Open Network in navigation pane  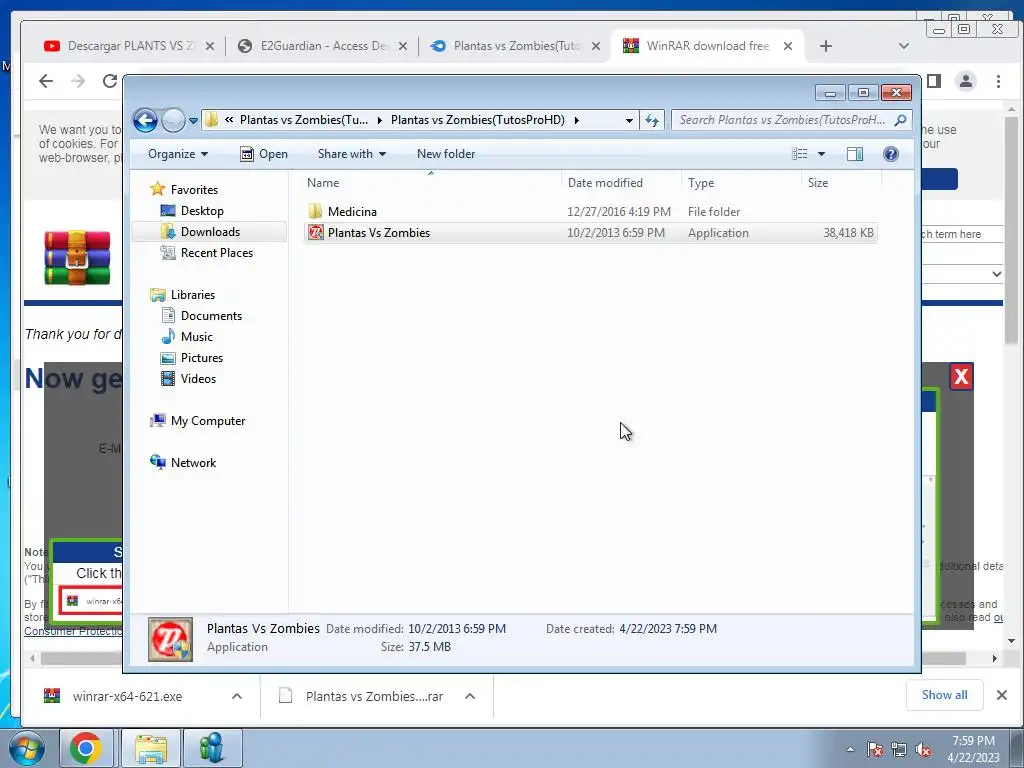point(193,462)
